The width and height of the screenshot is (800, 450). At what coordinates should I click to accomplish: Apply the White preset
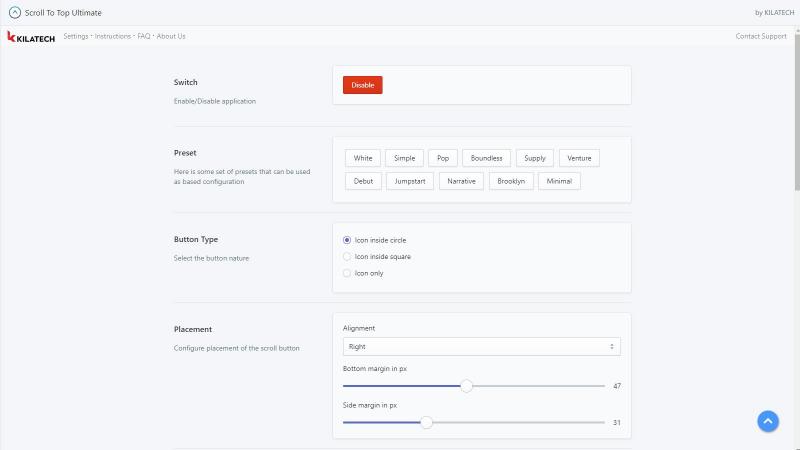click(363, 158)
